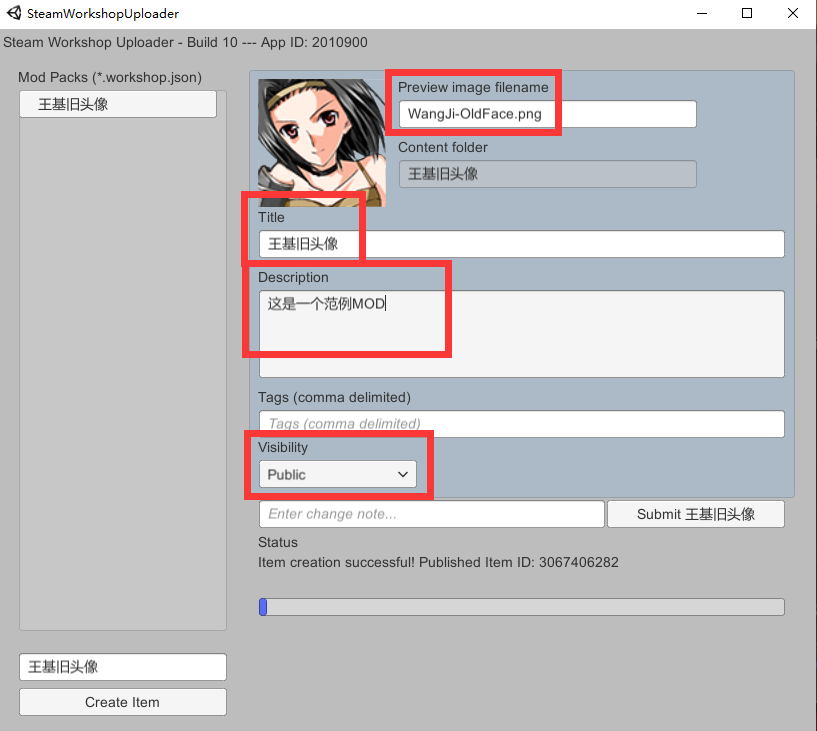Click the Title input field
817x731 pixels.
pyautogui.click(x=522, y=244)
